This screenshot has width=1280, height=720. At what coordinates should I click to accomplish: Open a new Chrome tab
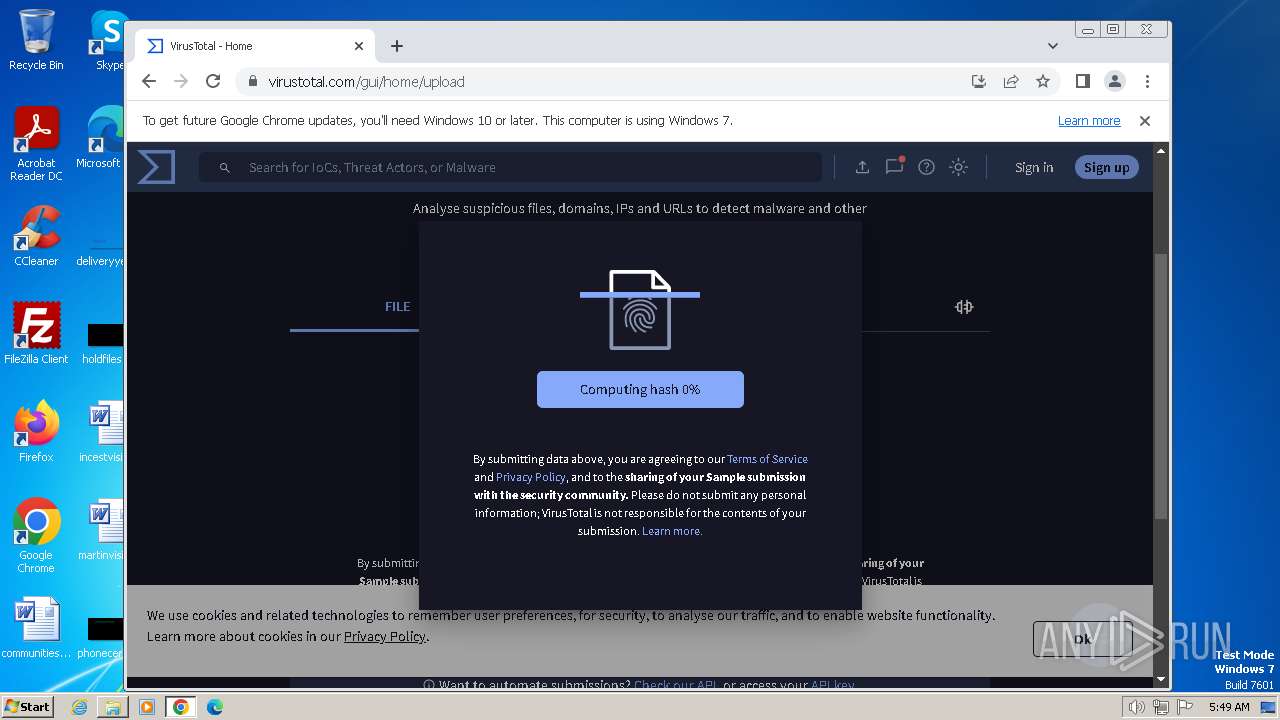397,46
